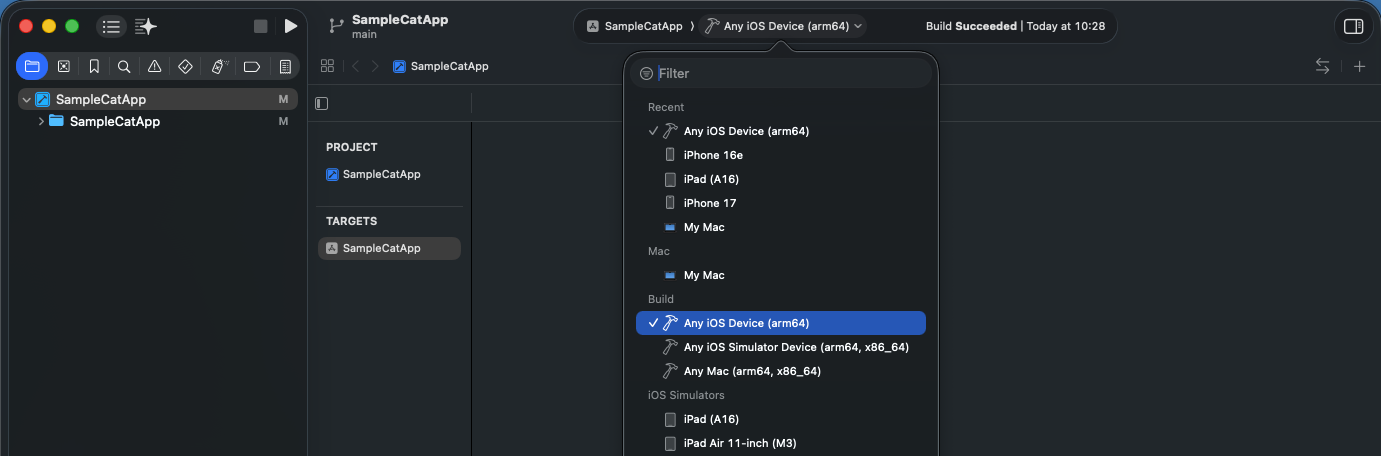The height and width of the screenshot is (456, 1381).
Task: Open the SampleCatApp scheme selector in the toolbar
Action: point(635,26)
